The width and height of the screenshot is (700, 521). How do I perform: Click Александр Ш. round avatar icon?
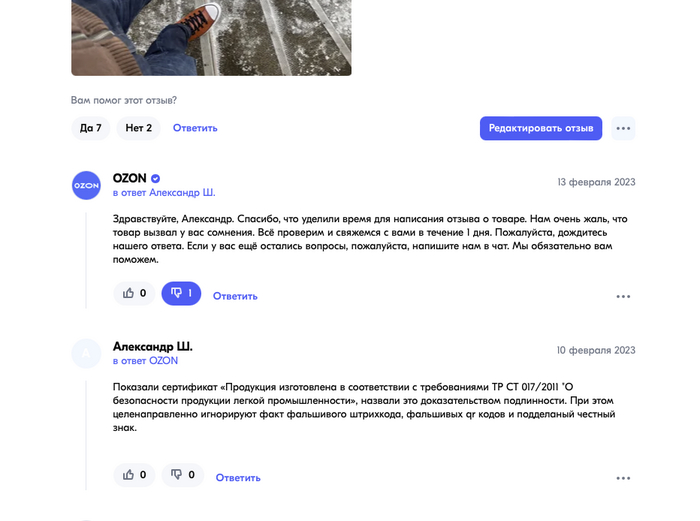click(86, 353)
